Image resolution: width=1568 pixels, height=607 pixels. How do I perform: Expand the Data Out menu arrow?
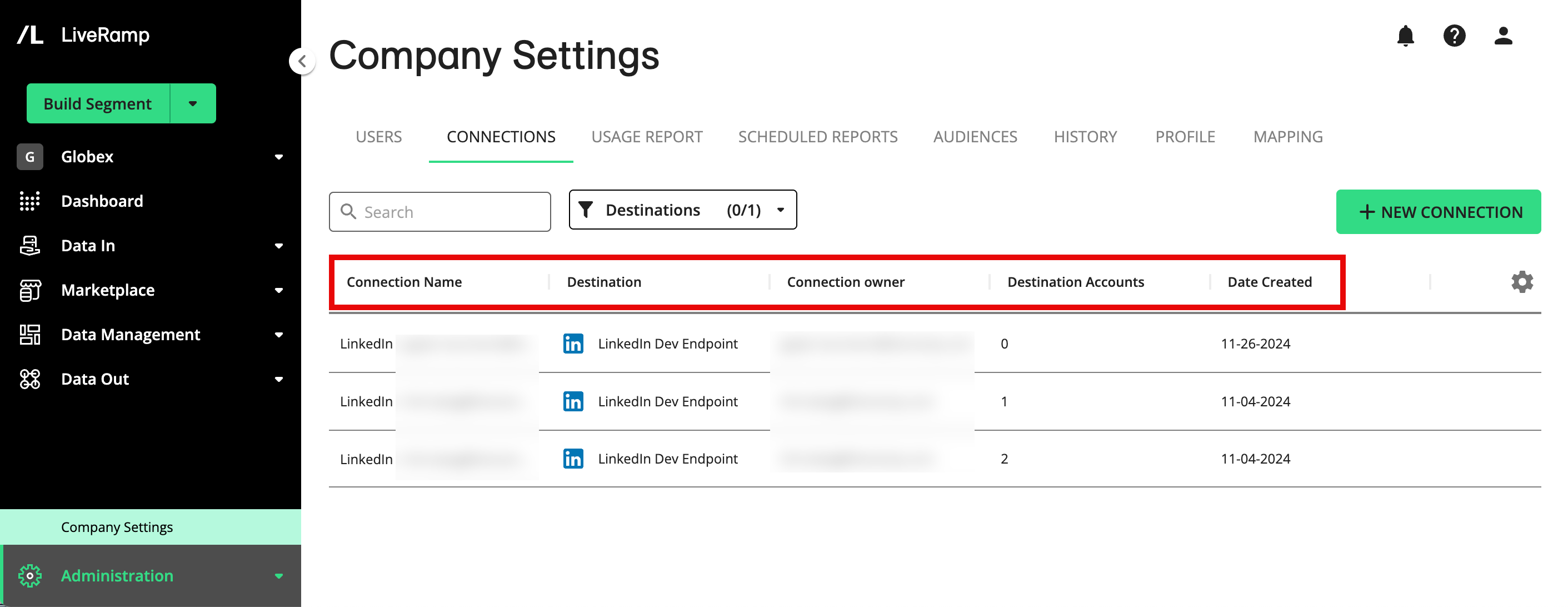pyautogui.click(x=279, y=379)
